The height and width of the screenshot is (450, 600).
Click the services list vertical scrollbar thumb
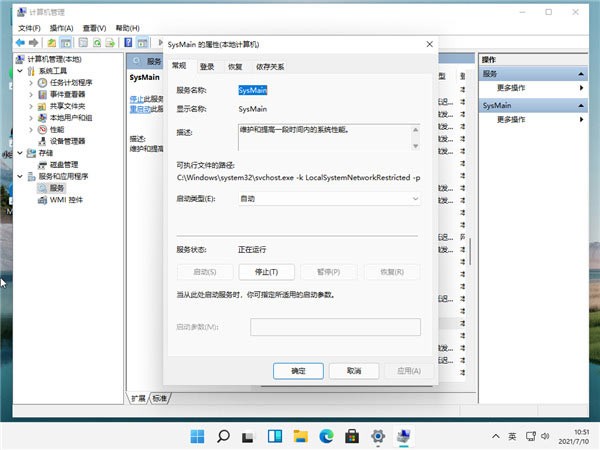470,251
